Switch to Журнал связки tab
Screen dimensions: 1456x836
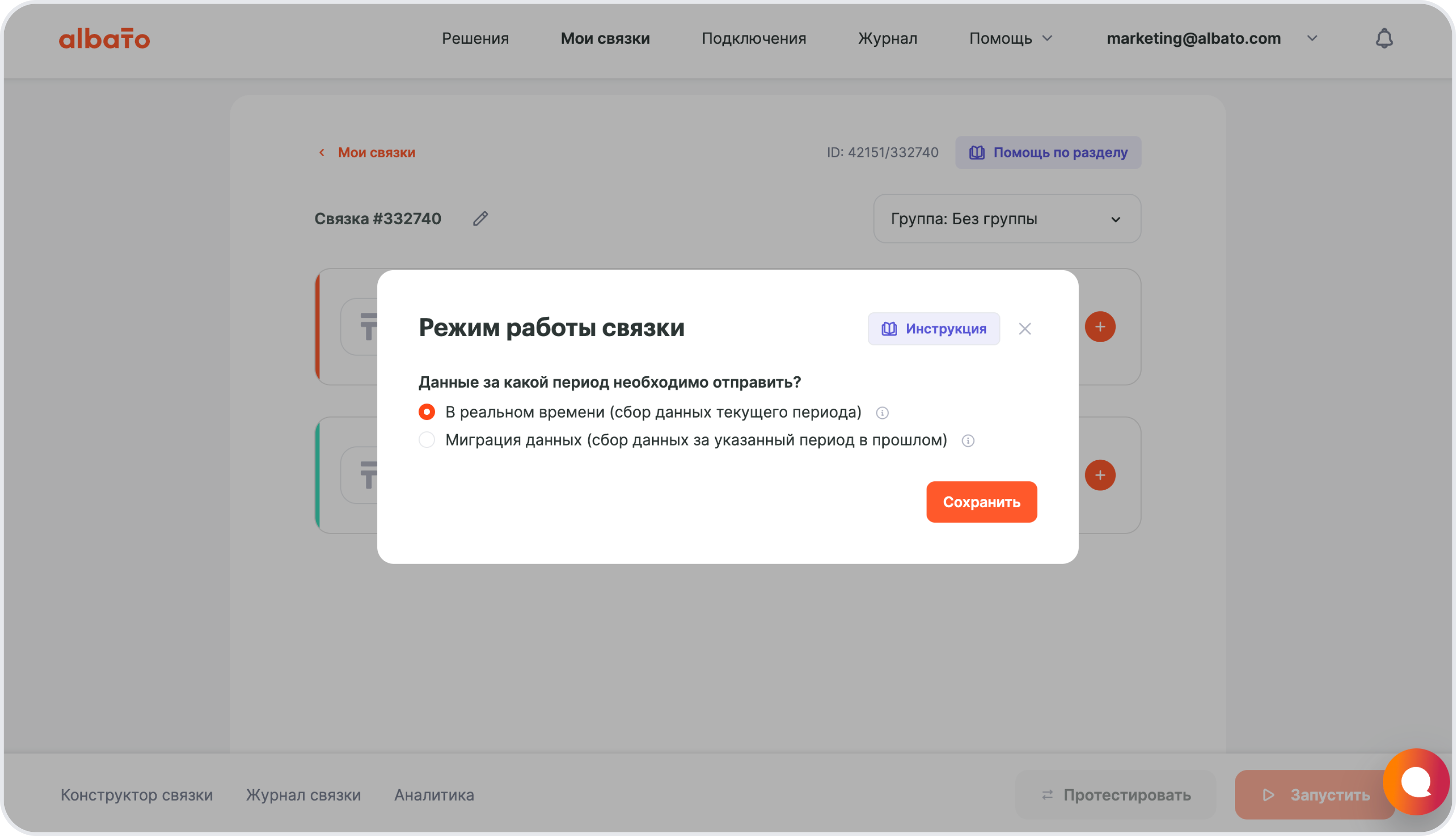[x=303, y=795]
